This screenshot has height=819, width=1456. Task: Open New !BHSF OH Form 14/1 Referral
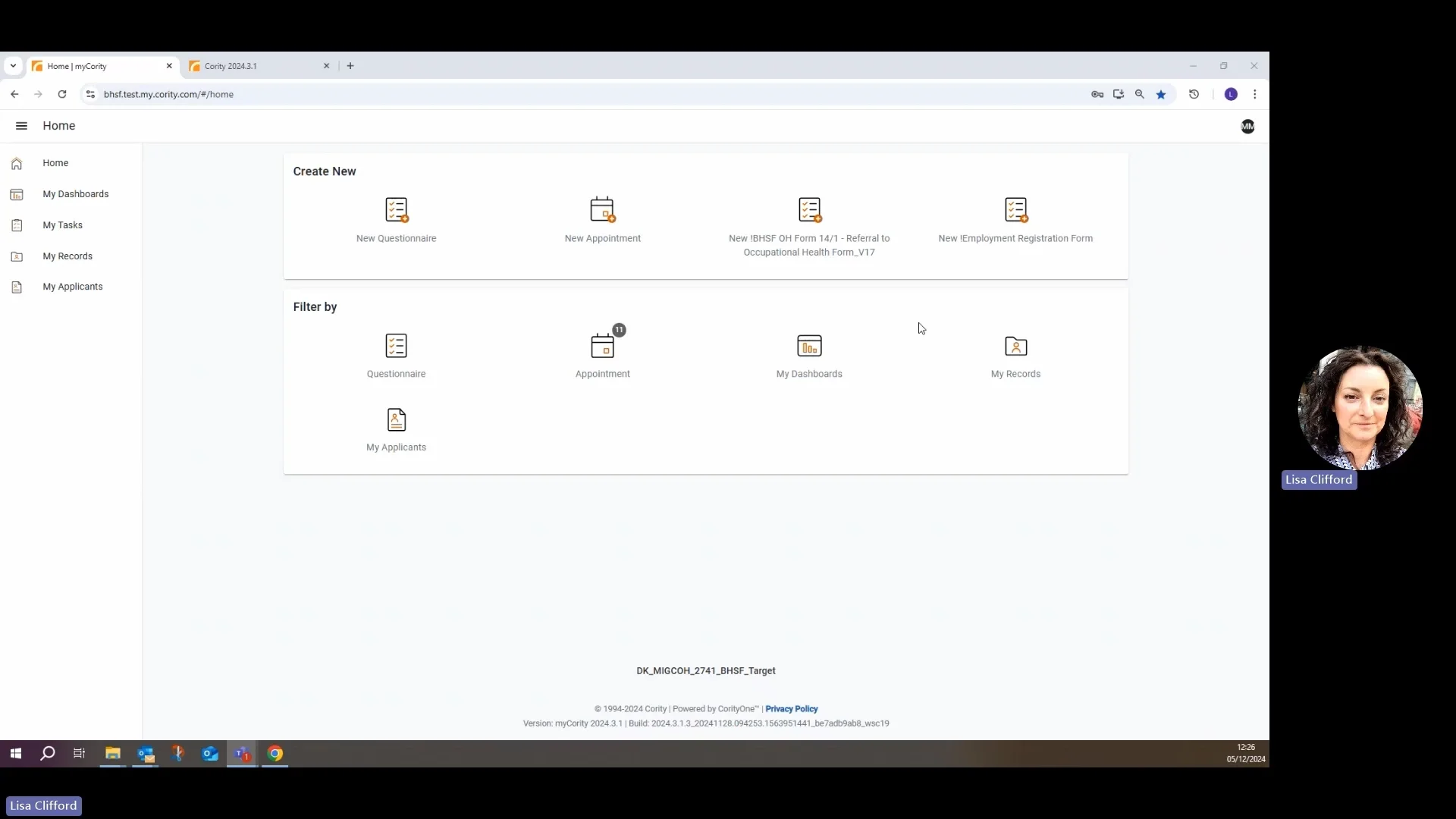pos(809,224)
